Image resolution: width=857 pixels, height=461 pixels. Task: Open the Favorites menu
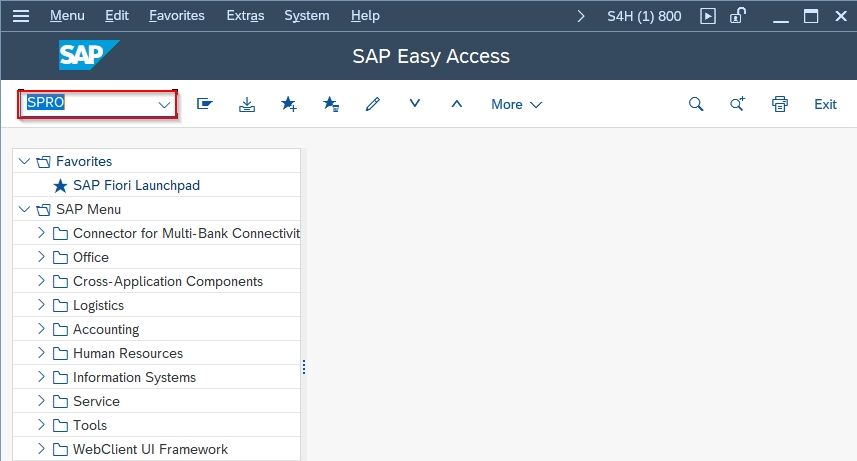[177, 16]
